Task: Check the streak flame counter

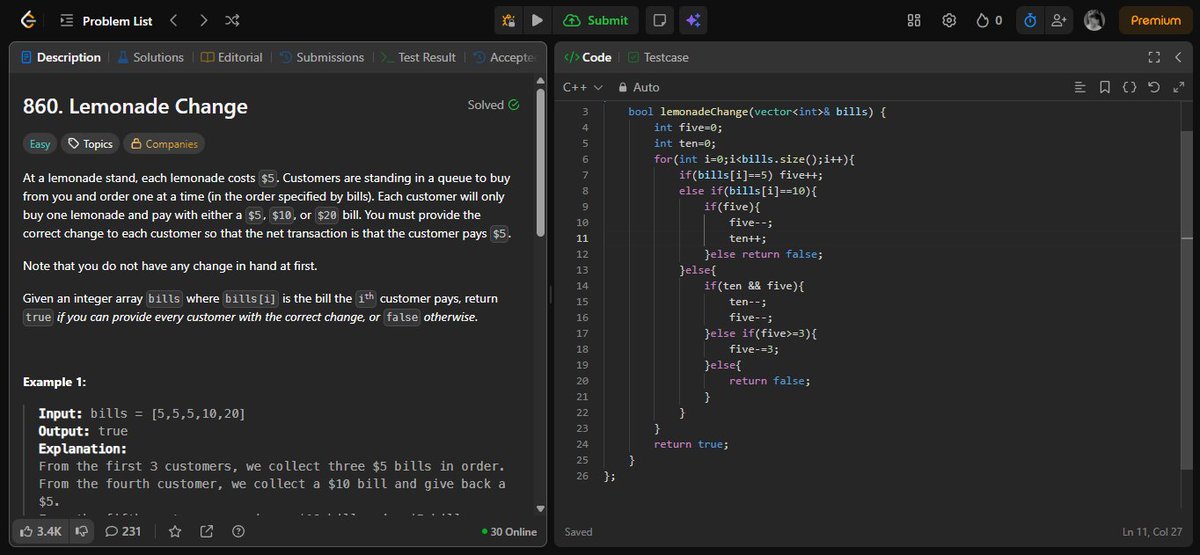Action: (x=989, y=20)
